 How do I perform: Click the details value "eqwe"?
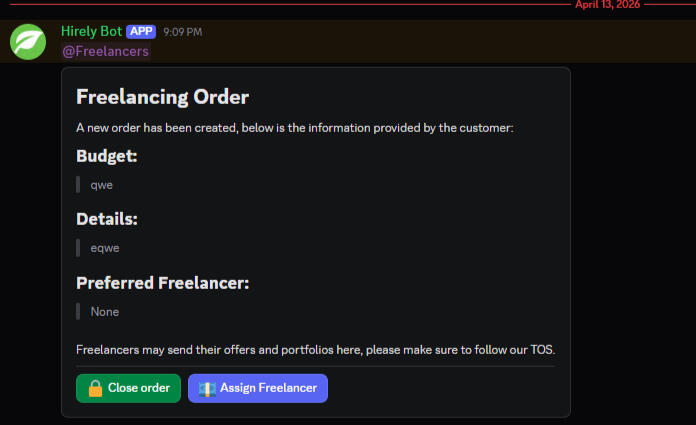point(105,248)
